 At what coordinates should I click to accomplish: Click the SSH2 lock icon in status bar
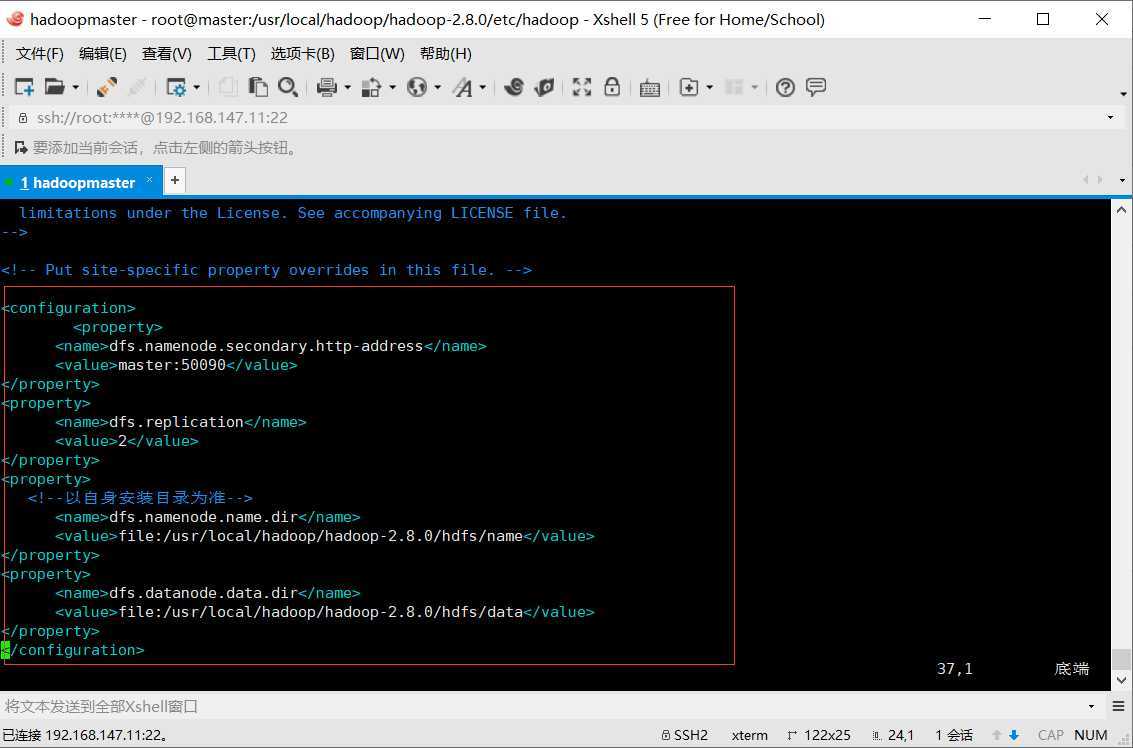(x=665, y=735)
